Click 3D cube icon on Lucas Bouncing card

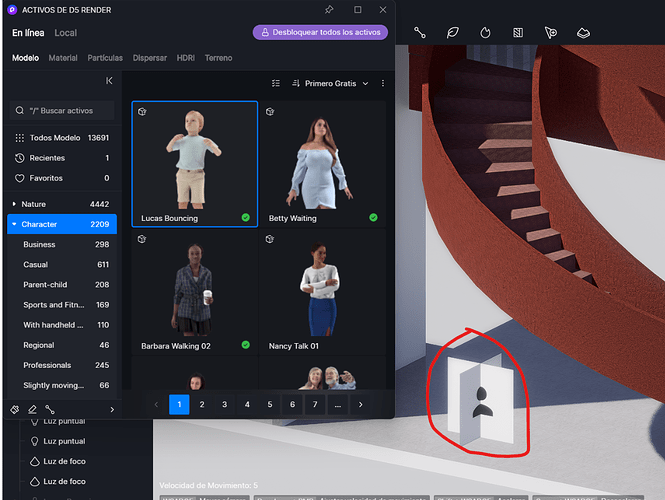click(142, 112)
